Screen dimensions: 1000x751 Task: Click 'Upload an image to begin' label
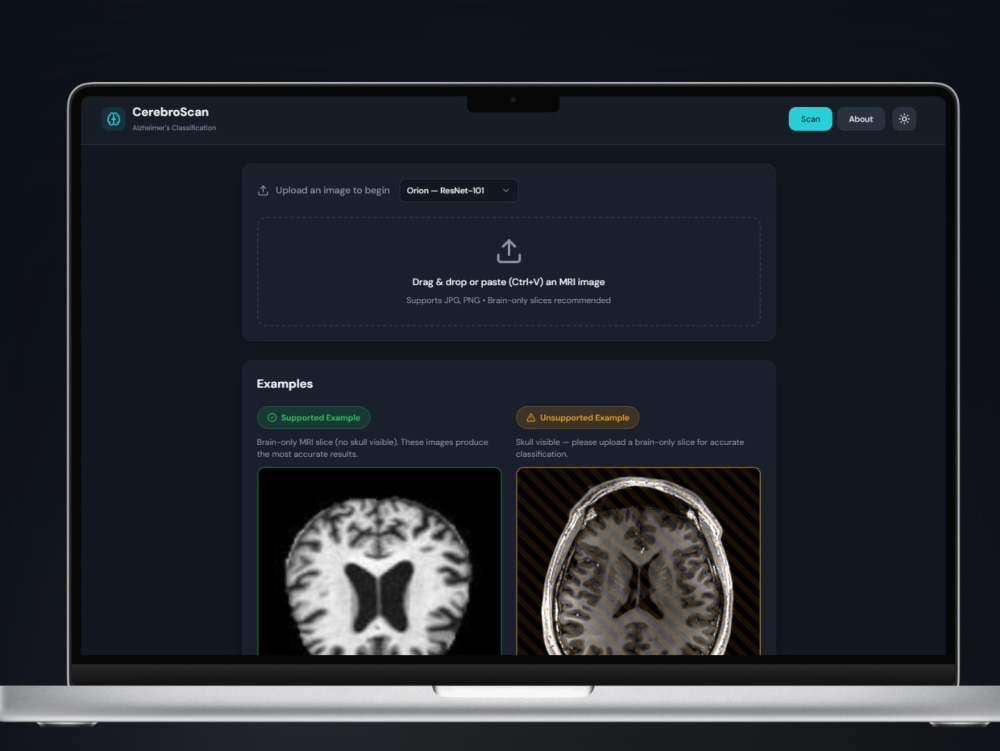332,191
